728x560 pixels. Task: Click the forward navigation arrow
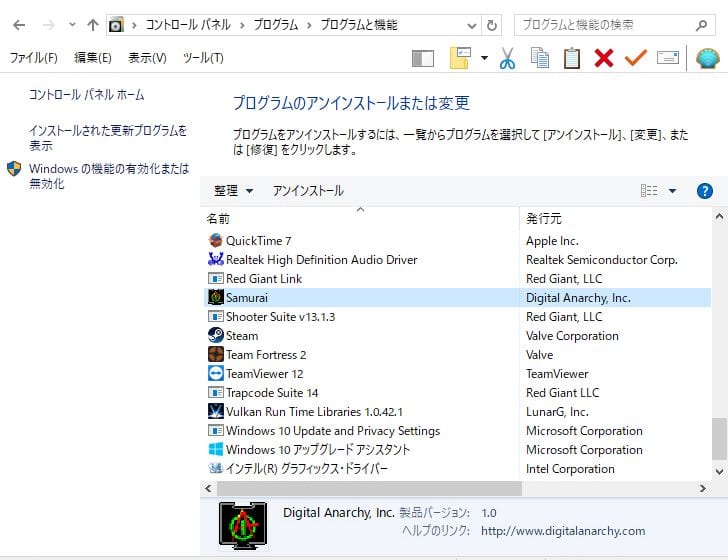[x=48, y=25]
